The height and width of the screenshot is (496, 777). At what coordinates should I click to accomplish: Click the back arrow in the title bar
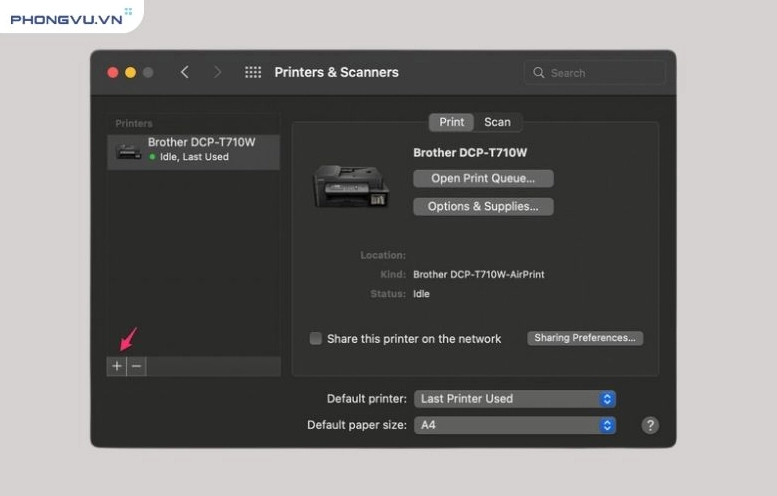185,73
